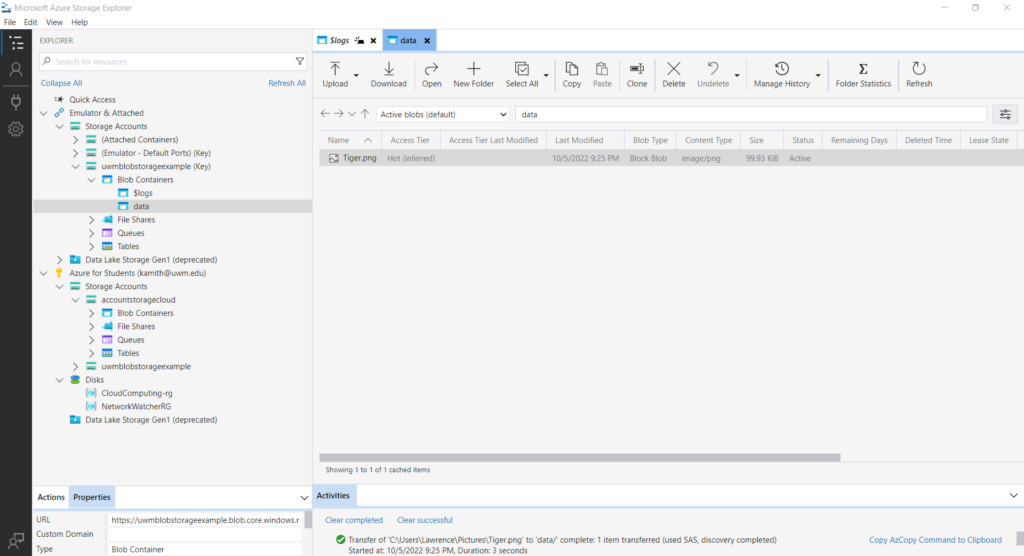
Task: Collapse the Actions/Properties panel chevron
Action: pos(304,497)
